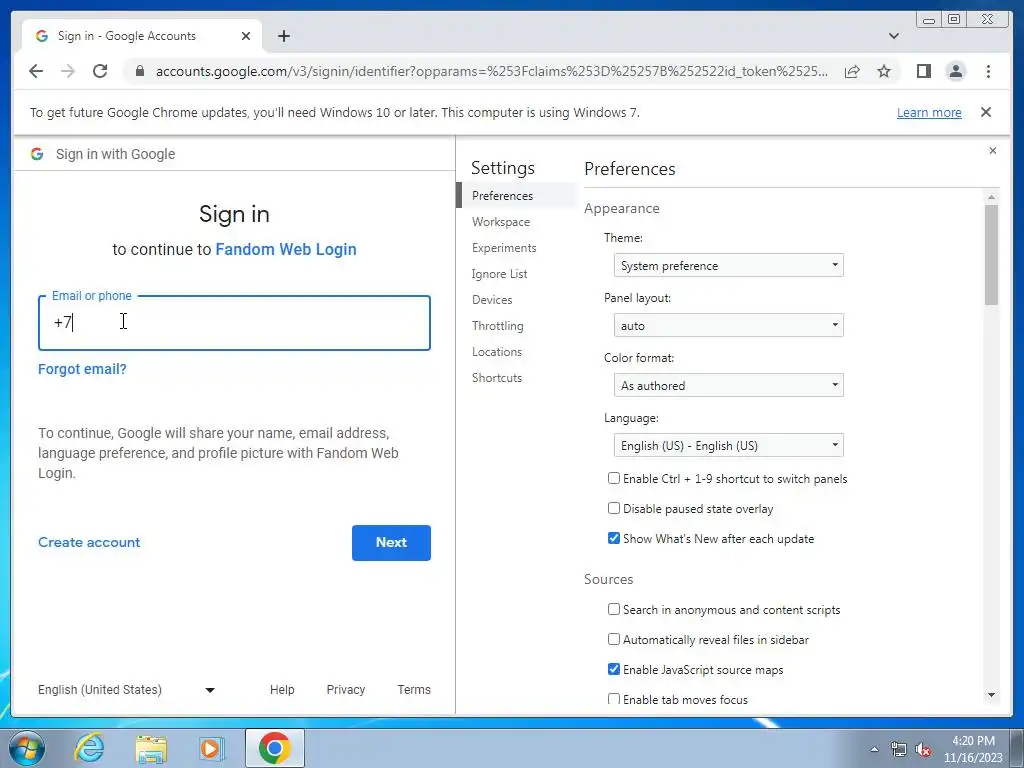Image resolution: width=1024 pixels, height=768 pixels.
Task: Launch Internet Explorer from taskbar
Action: [x=89, y=748]
